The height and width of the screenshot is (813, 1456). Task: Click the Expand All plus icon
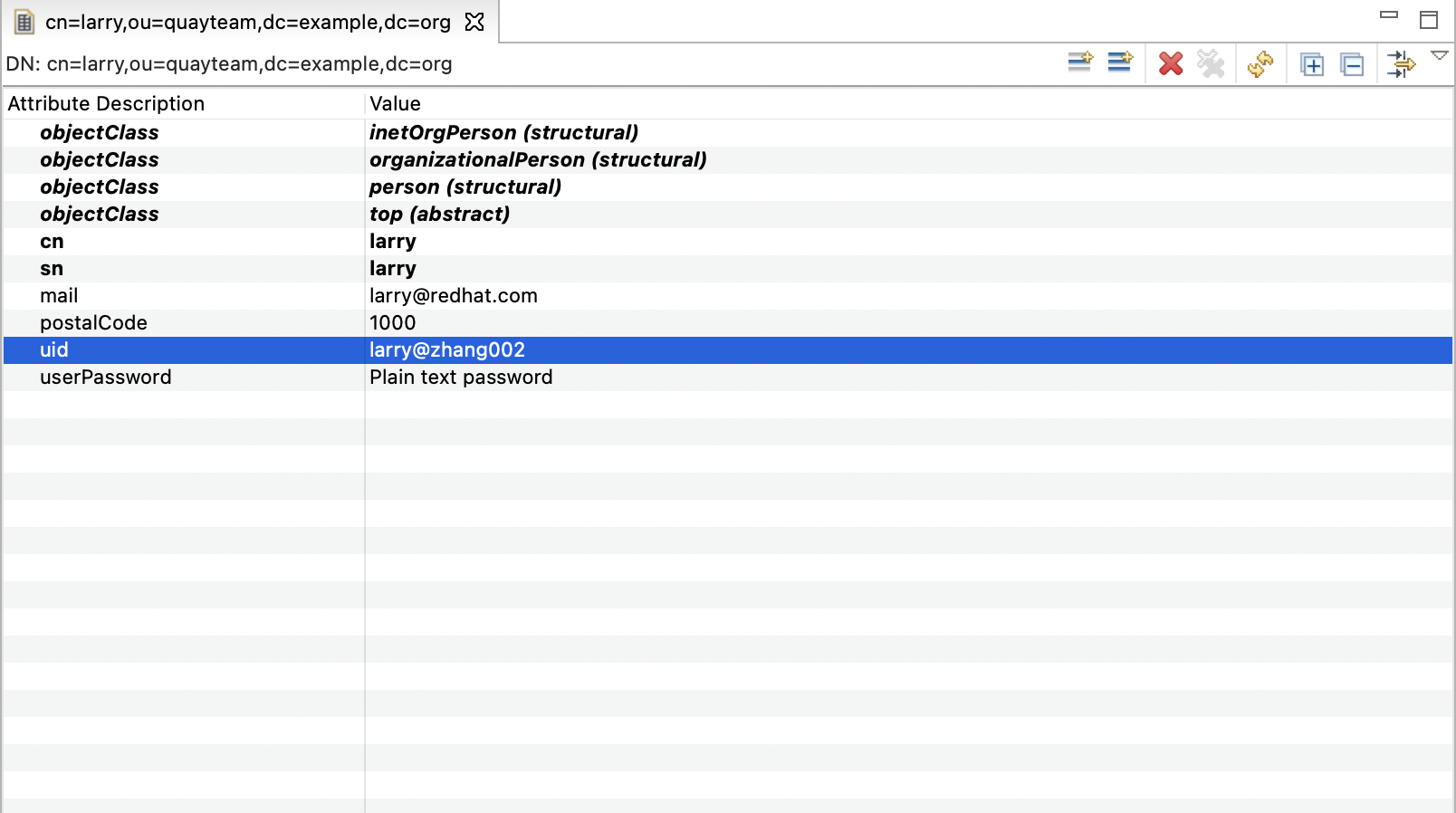[1312, 64]
